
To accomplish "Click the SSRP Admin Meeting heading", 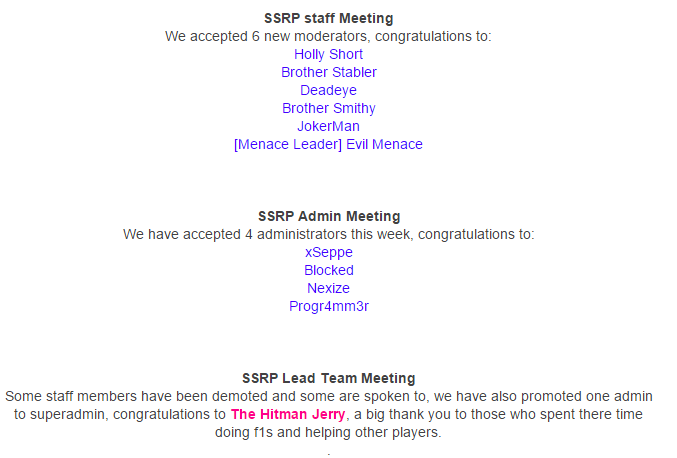I will (329, 216).
